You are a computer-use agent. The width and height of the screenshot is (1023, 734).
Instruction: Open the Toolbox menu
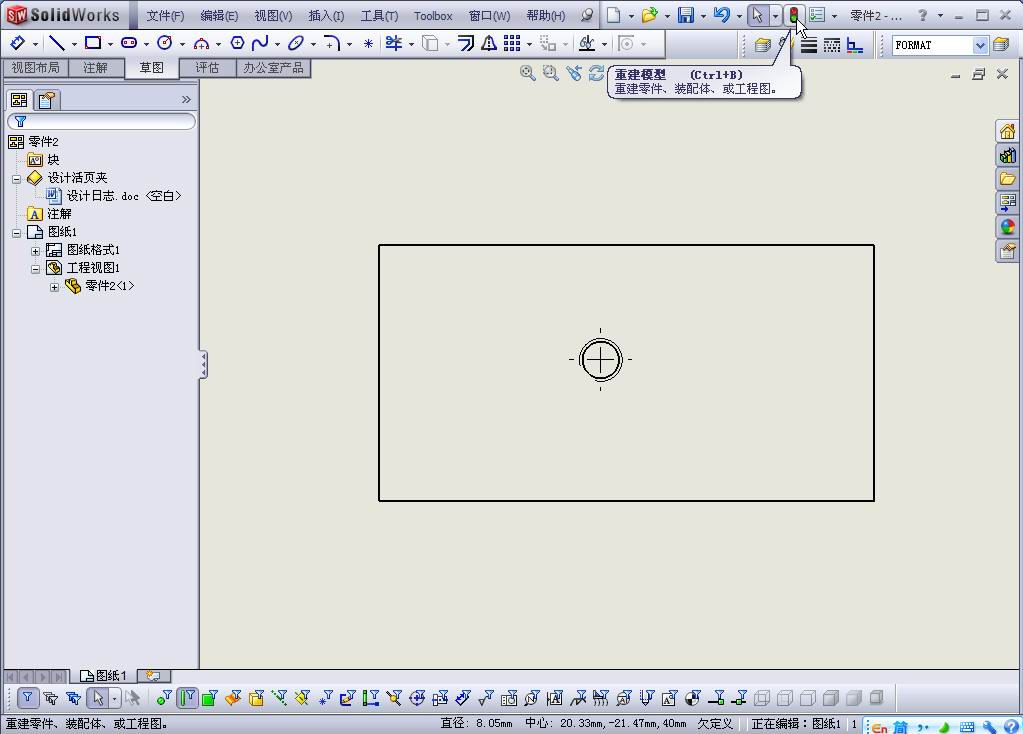tap(433, 16)
